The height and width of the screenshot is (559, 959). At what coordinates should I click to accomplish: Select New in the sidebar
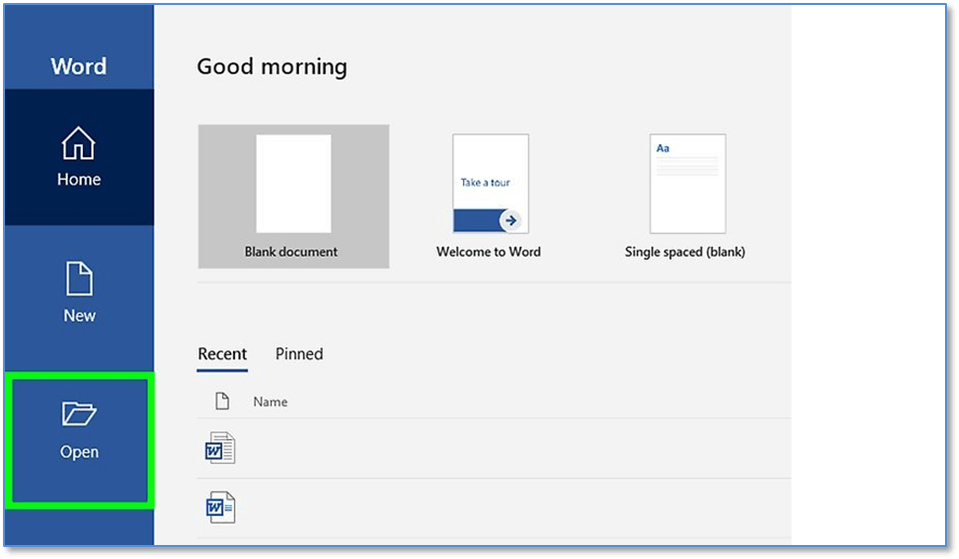tap(79, 292)
